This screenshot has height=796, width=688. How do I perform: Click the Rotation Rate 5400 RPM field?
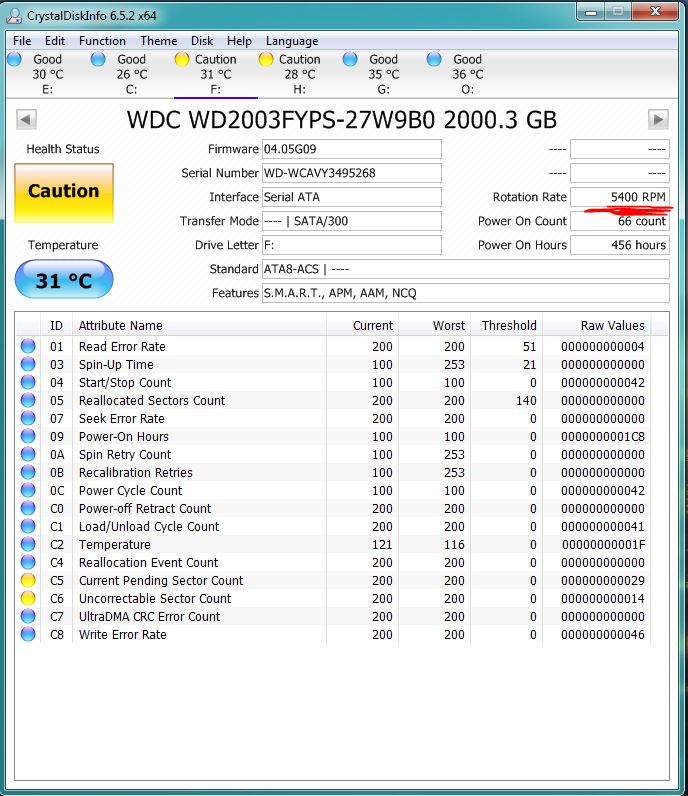[620, 197]
